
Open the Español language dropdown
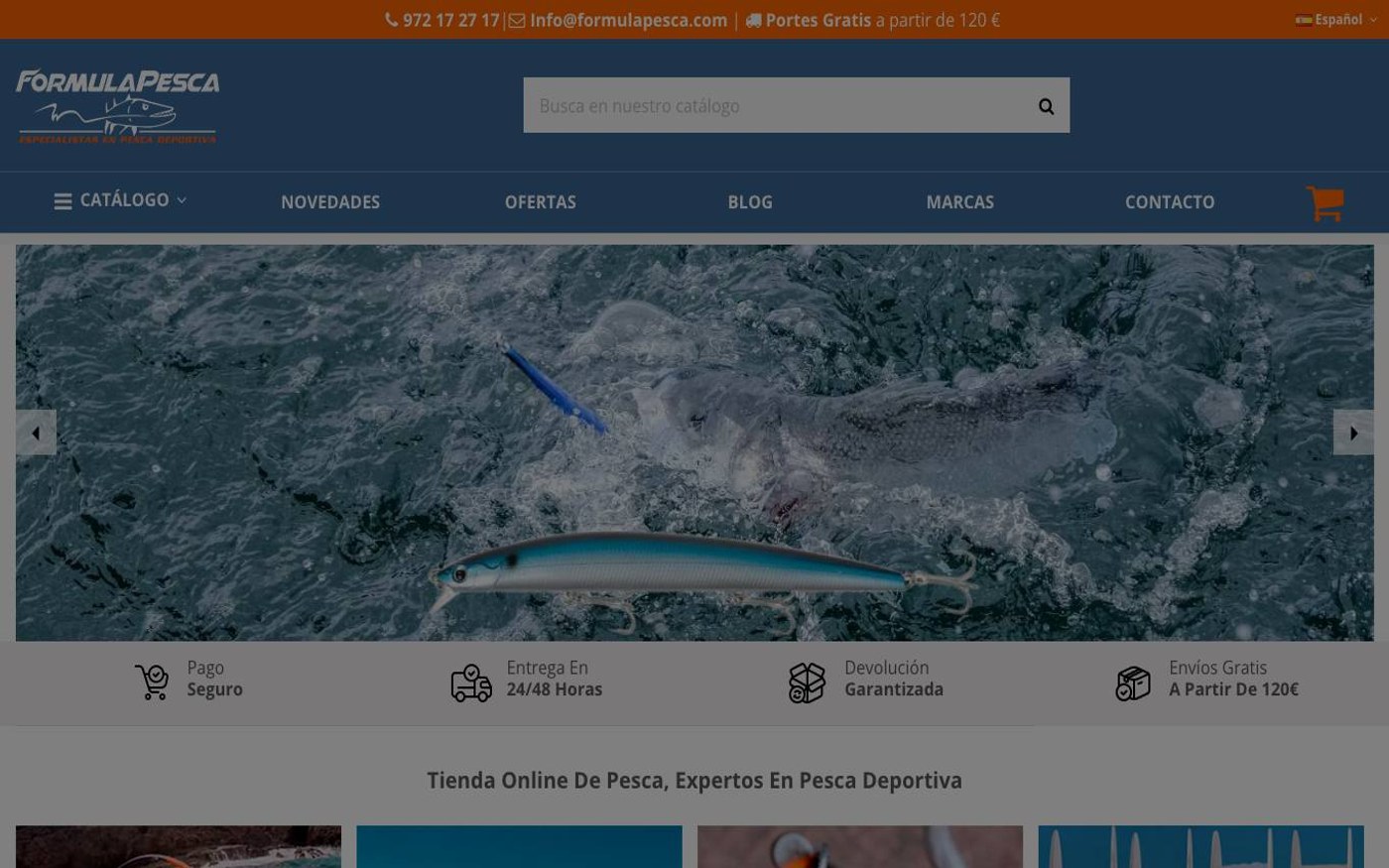coord(1336,20)
